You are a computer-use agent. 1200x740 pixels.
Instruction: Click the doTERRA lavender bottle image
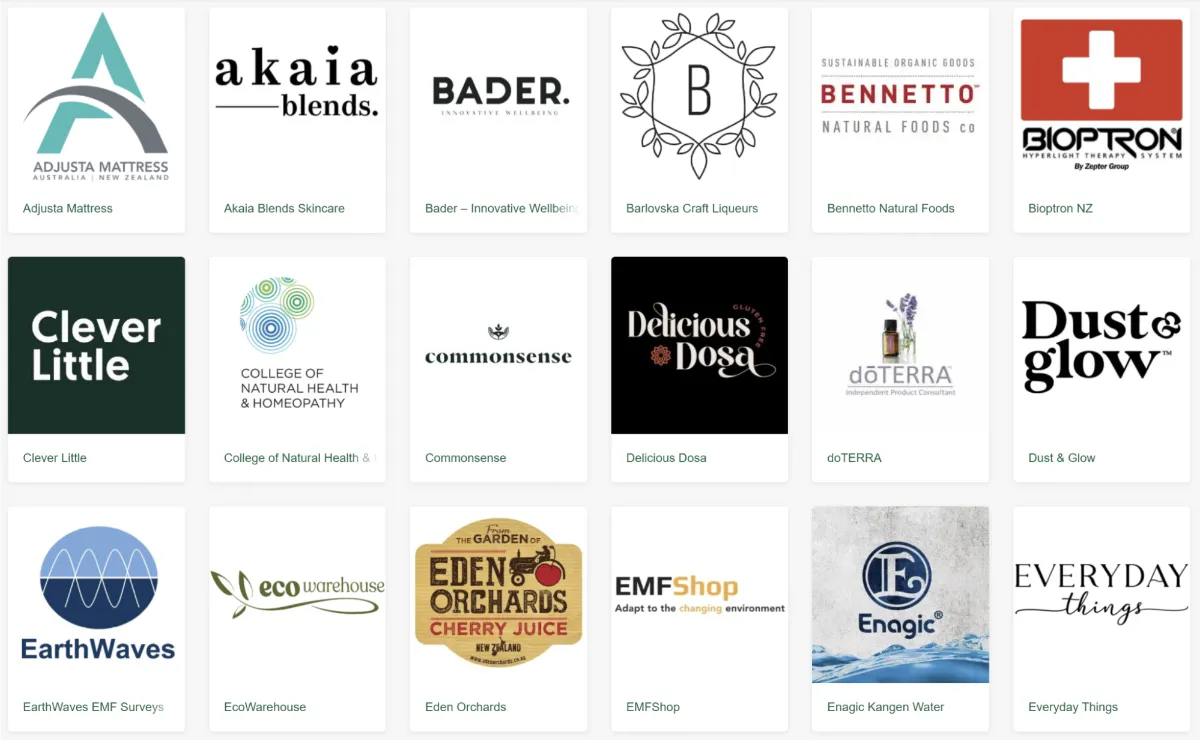click(x=900, y=345)
